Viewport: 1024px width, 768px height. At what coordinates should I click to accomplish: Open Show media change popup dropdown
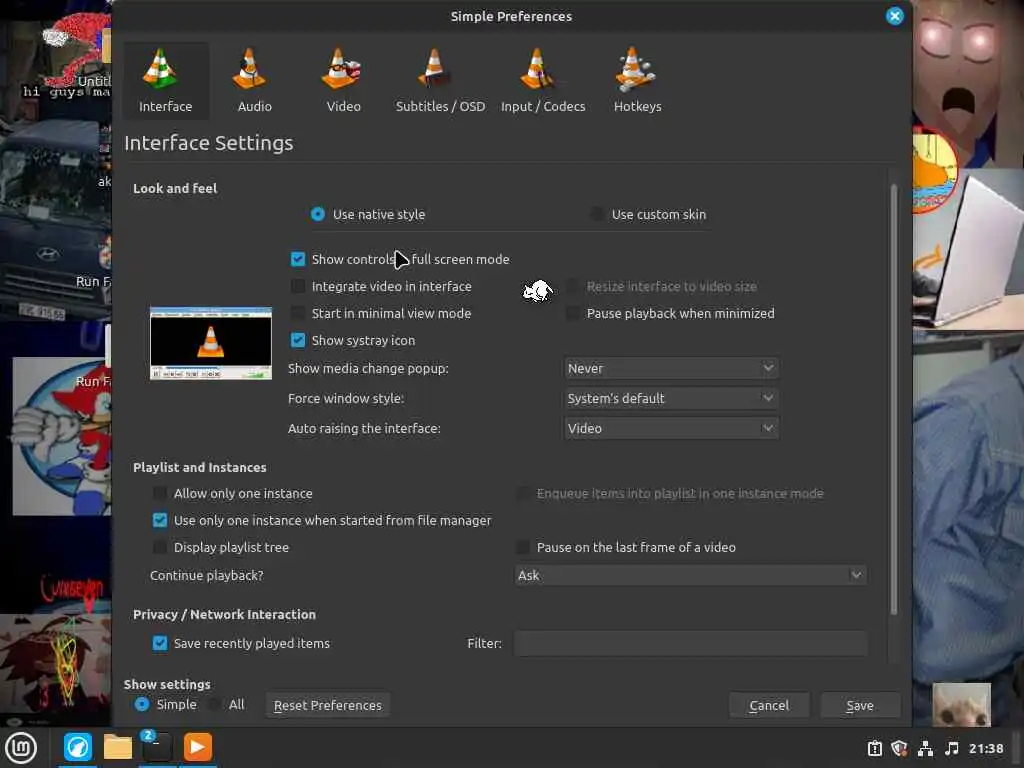coord(671,368)
